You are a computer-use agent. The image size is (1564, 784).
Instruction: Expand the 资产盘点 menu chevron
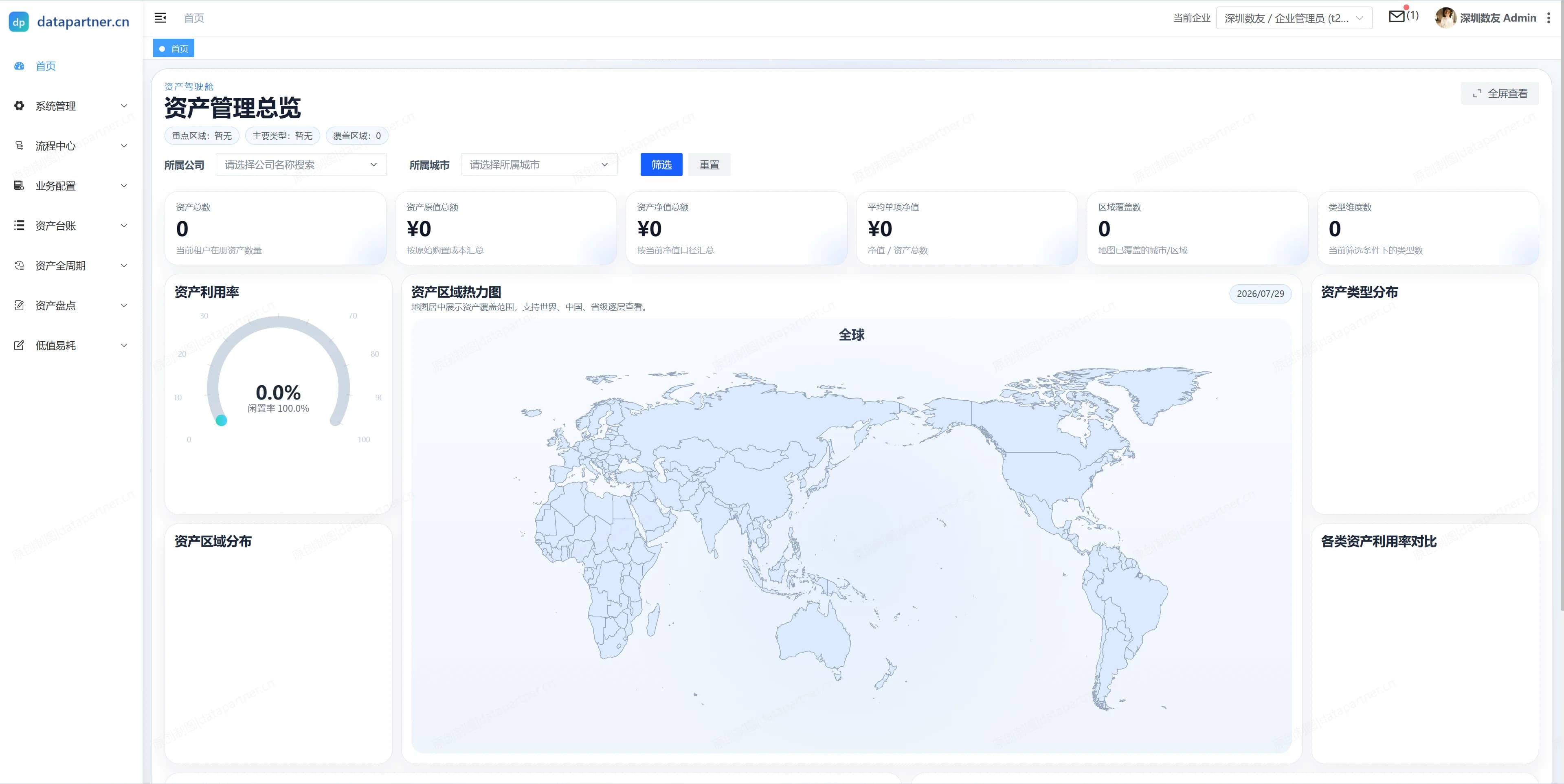124,305
